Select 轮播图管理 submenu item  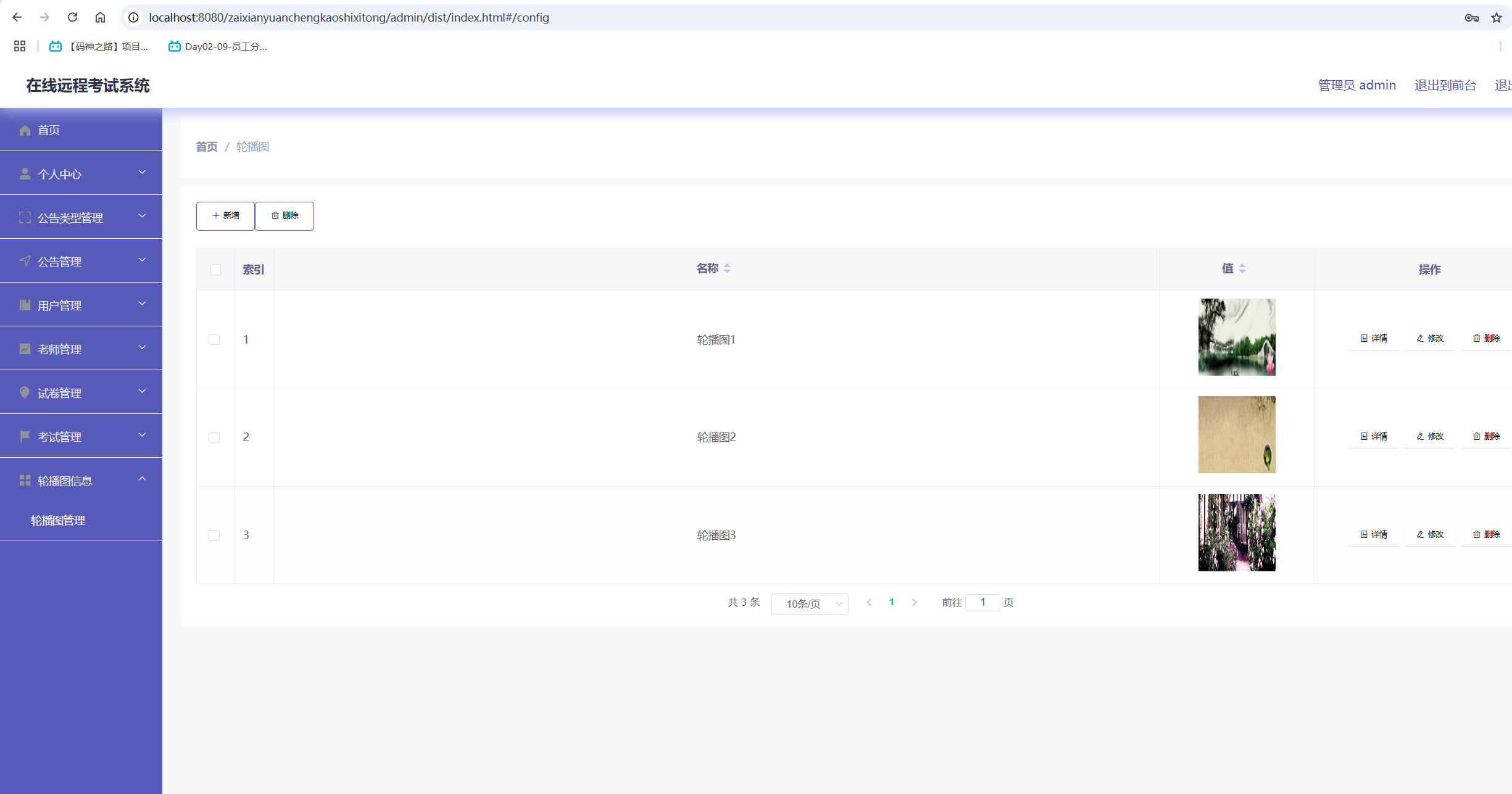(x=58, y=520)
